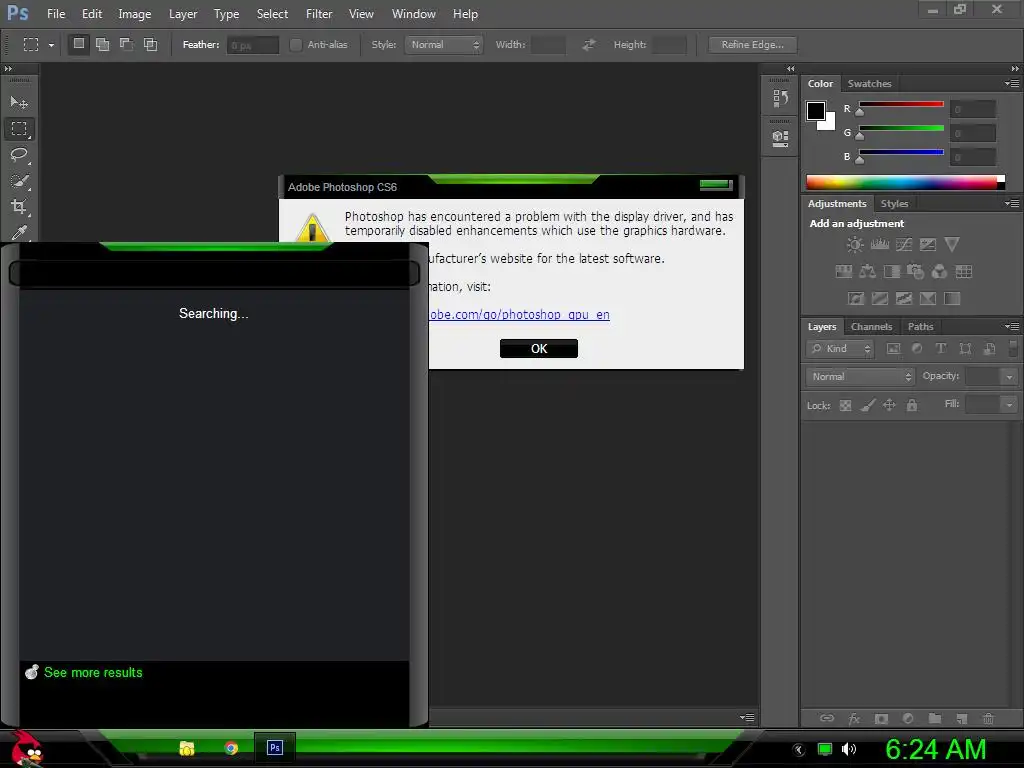Viewport: 1024px width, 768px height.
Task: Open the Image menu
Action: pos(135,14)
